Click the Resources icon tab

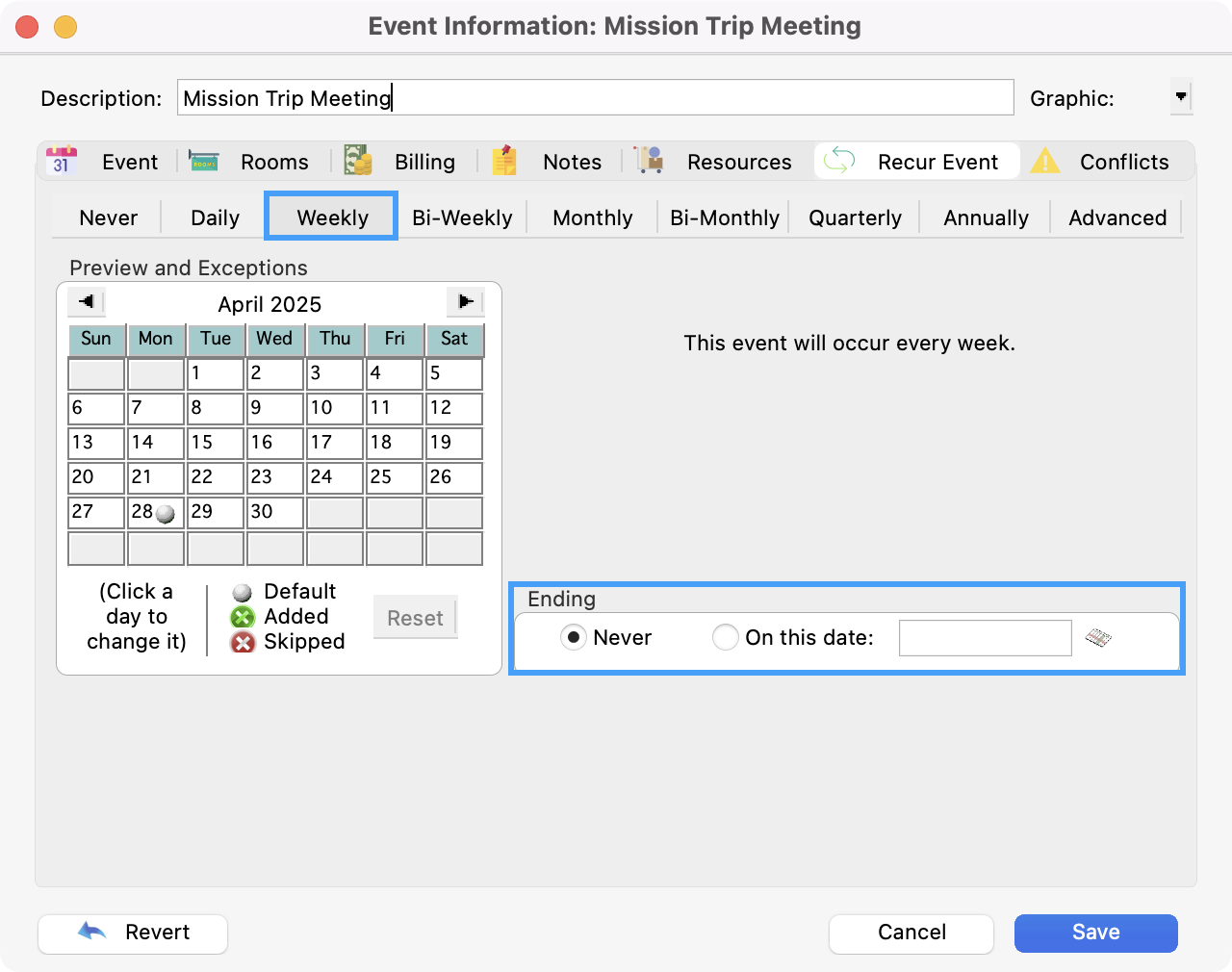click(x=650, y=161)
